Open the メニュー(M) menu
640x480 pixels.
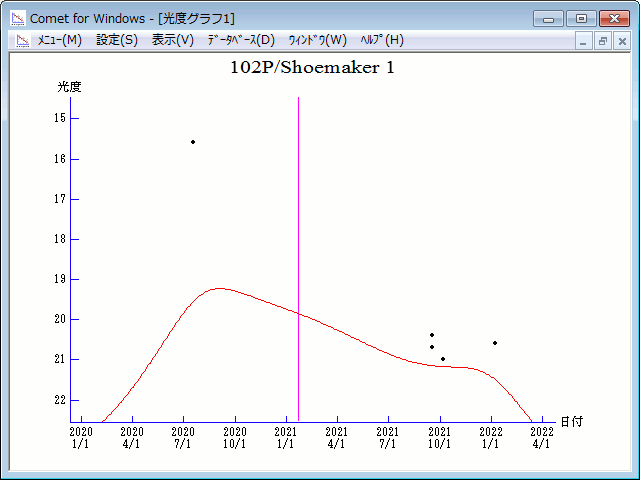tap(59, 40)
